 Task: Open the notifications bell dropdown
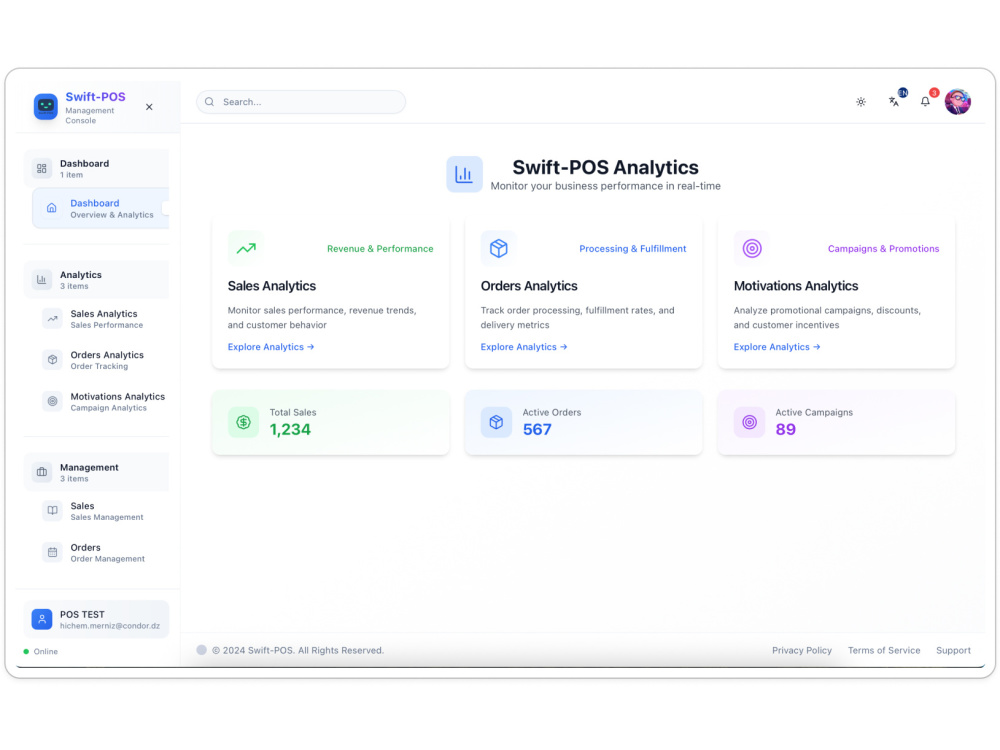pyautogui.click(x=925, y=101)
